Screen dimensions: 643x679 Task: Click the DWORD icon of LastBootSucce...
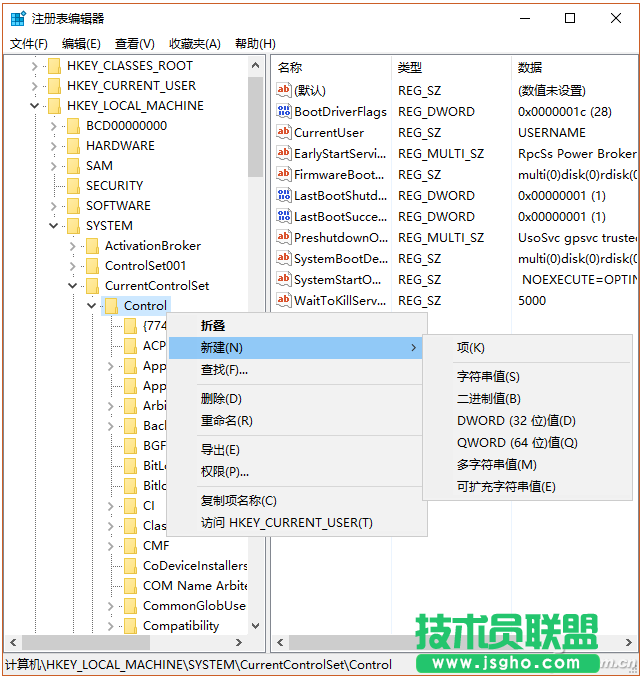click(x=284, y=216)
